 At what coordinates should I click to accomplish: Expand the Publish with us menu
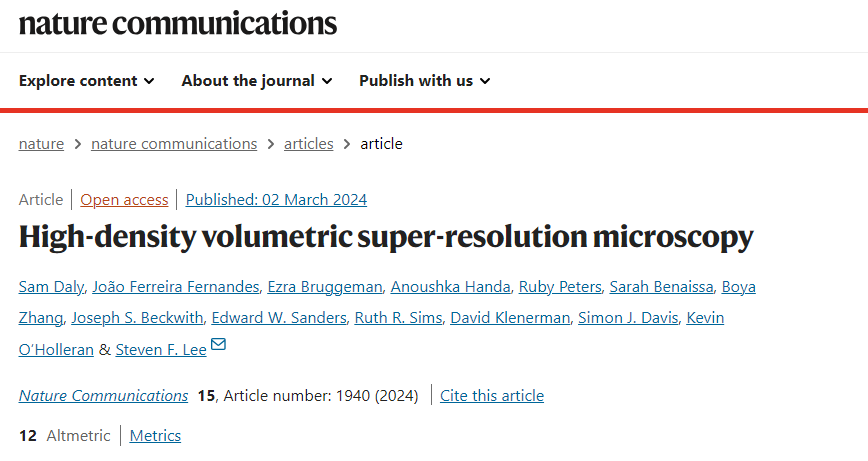[425, 81]
